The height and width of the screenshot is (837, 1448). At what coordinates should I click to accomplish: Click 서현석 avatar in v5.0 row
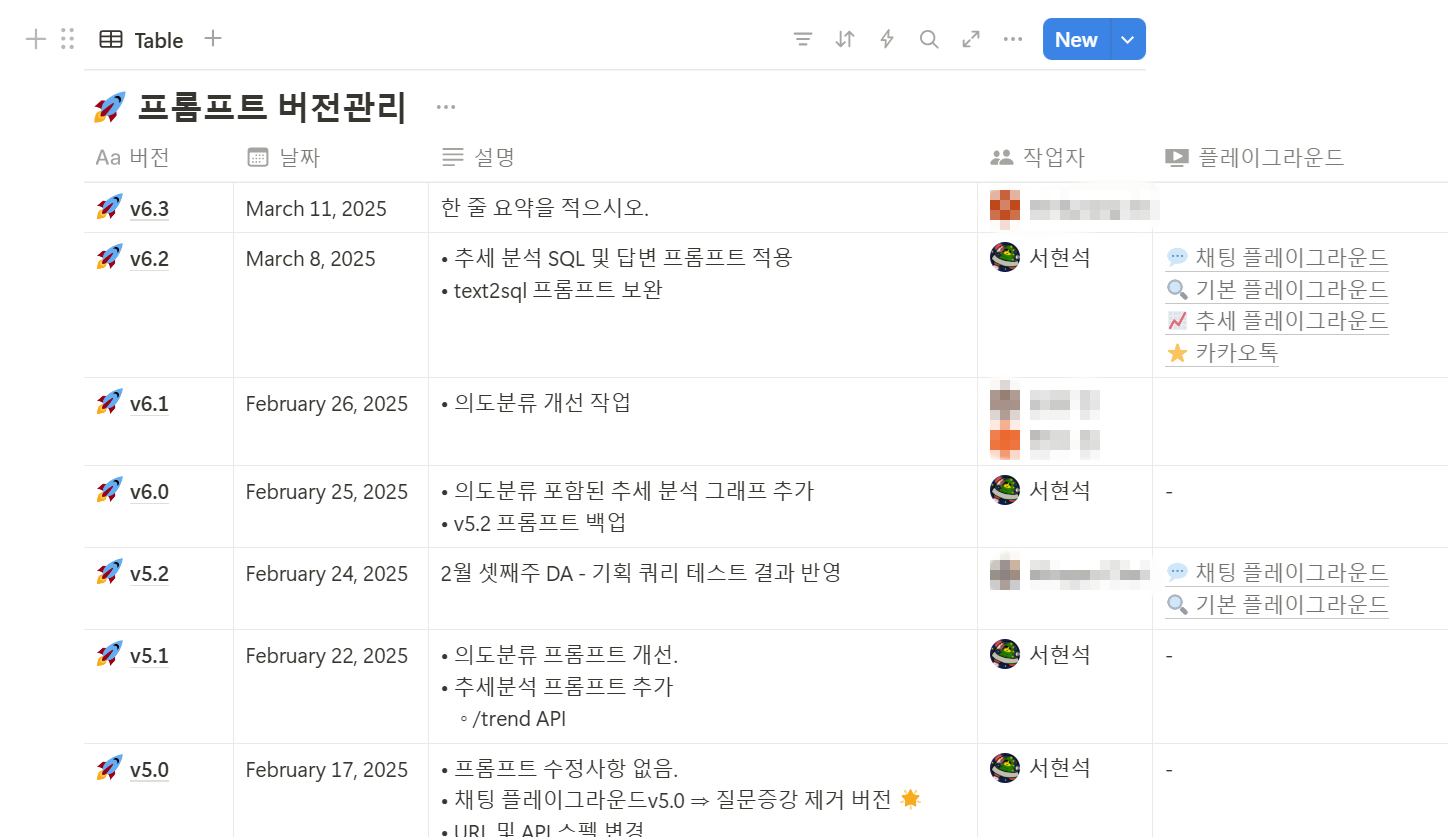[x=1004, y=768]
